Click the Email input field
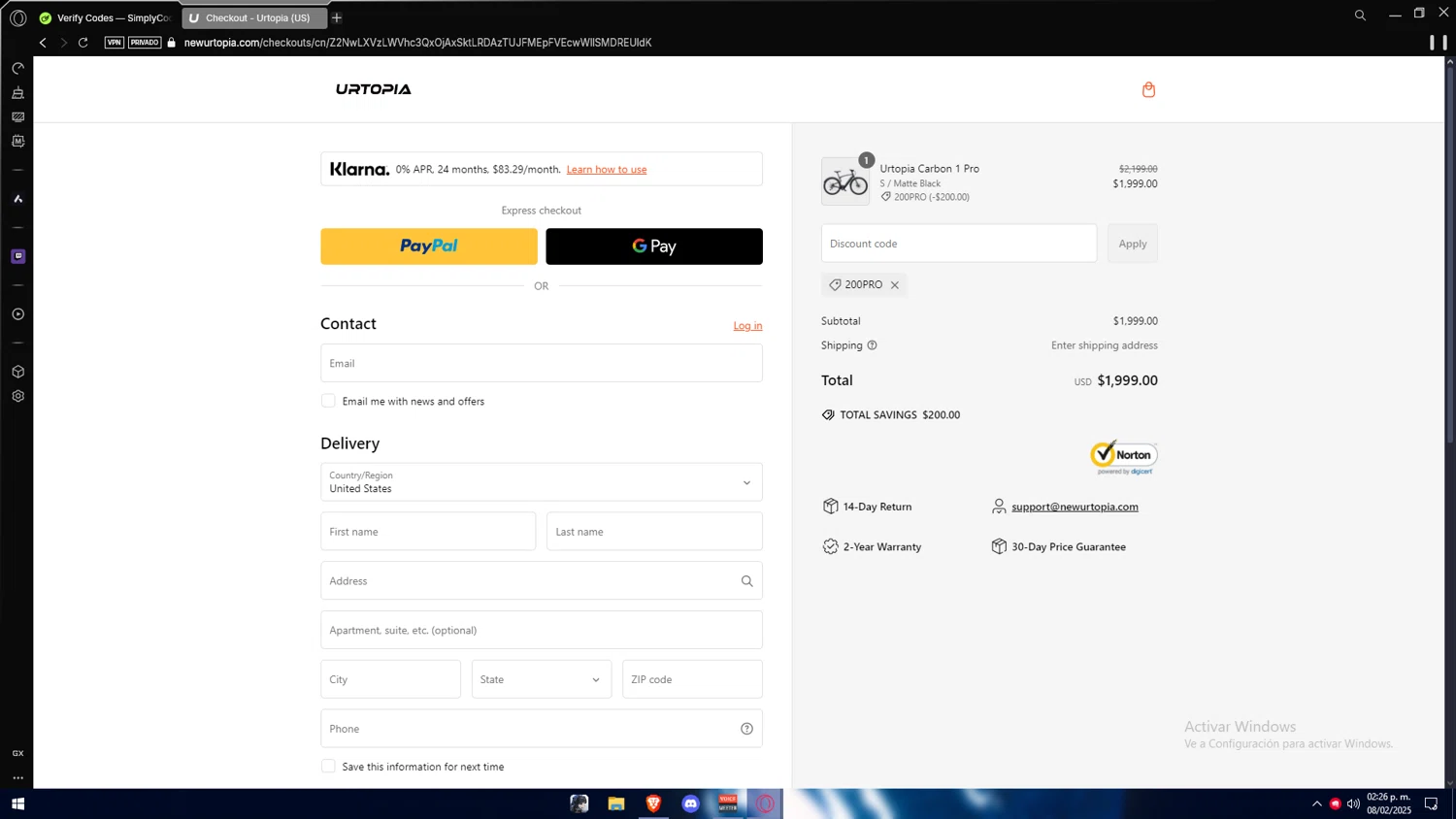The width and height of the screenshot is (1456, 819). pos(542,363)
